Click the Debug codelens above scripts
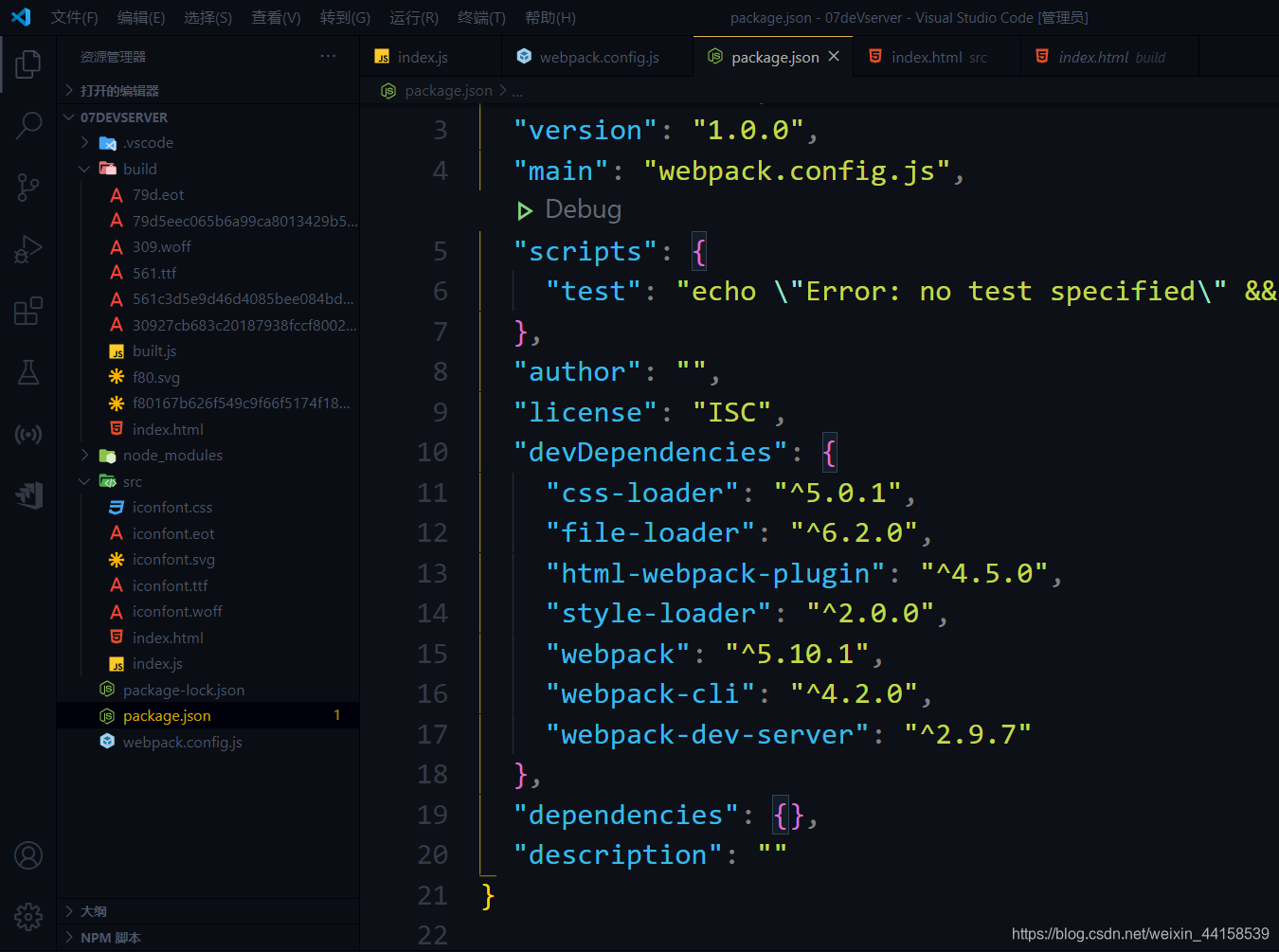The height and width of the screenshot is (952, 1279). (583, 210)
